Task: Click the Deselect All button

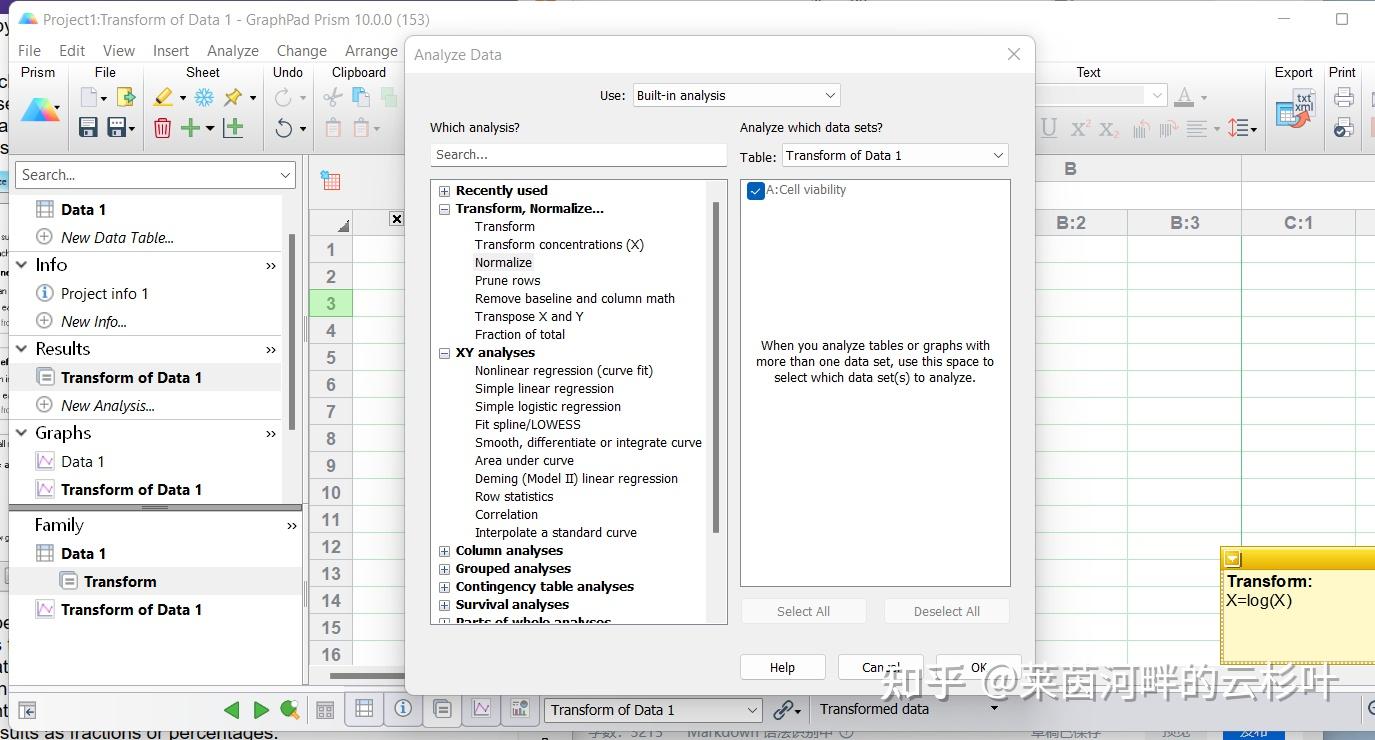Action: [x=947, y=612]
